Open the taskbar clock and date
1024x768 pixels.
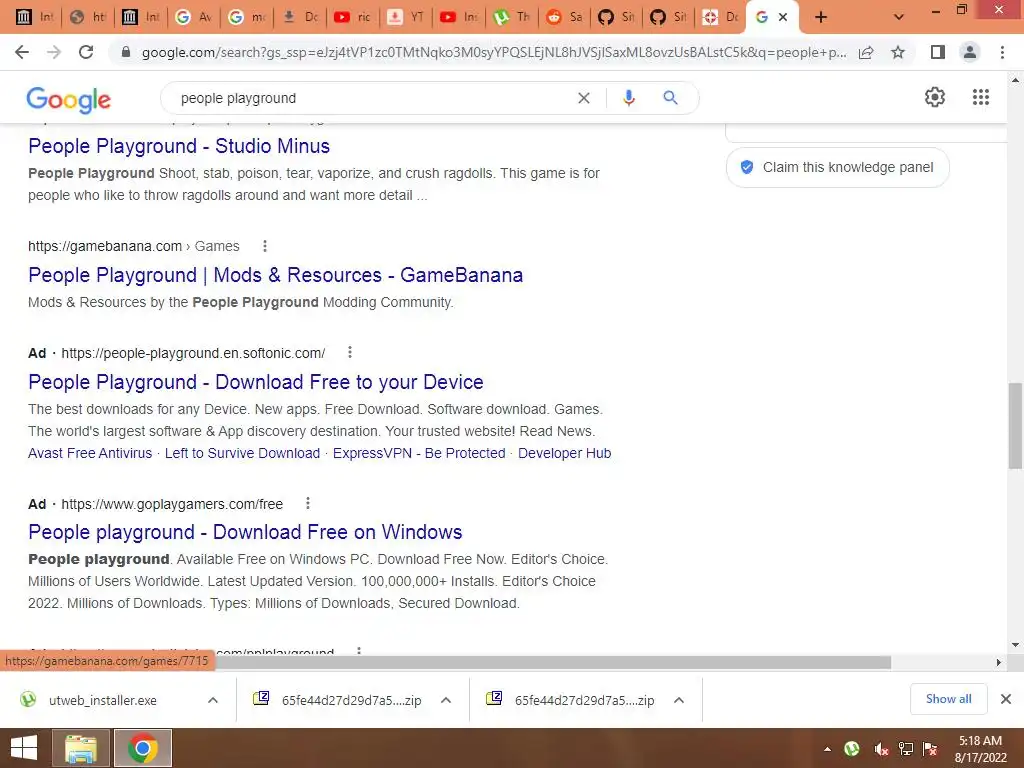pos(980,749)
